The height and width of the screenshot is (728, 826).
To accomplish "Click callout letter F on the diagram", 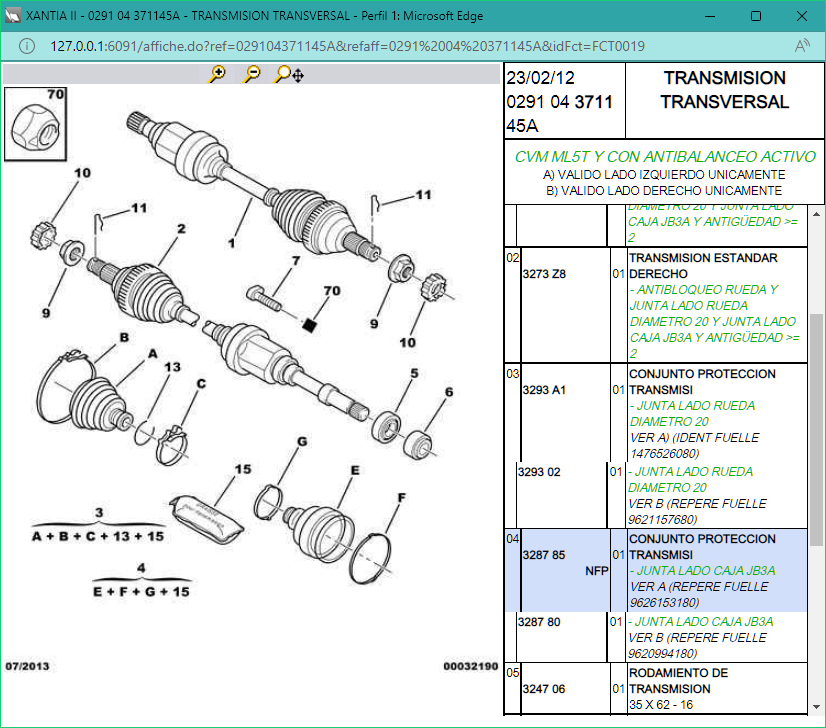I will (401, 497).
